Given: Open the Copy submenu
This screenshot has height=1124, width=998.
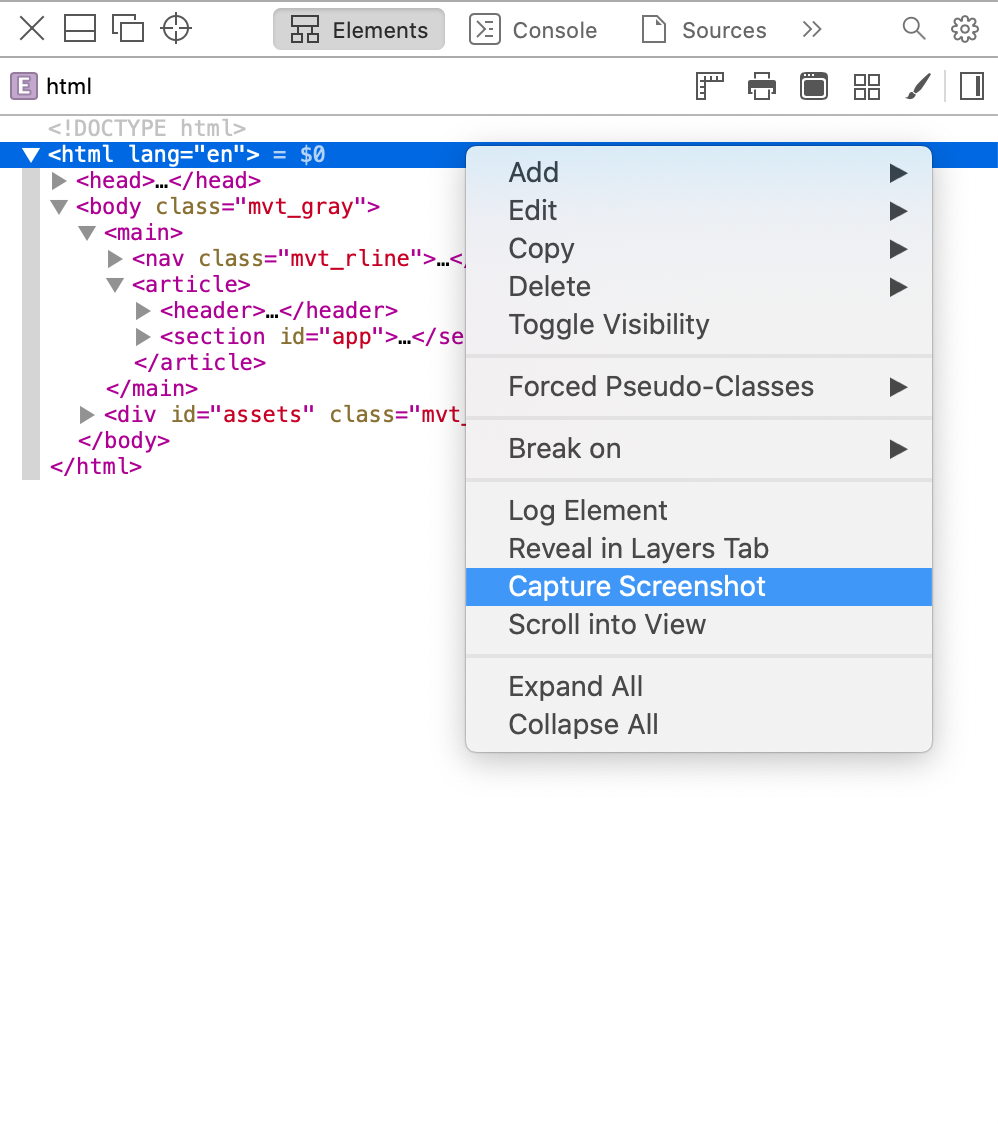Looking at the screenshot, I should [x=699, y=249].
